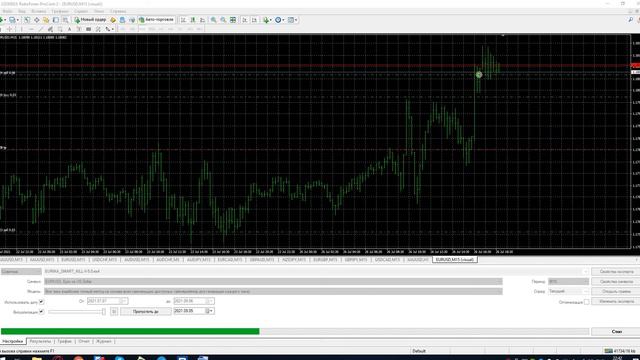Toggle the Data Window icon

pyautogui.click(x=37, y=20)
